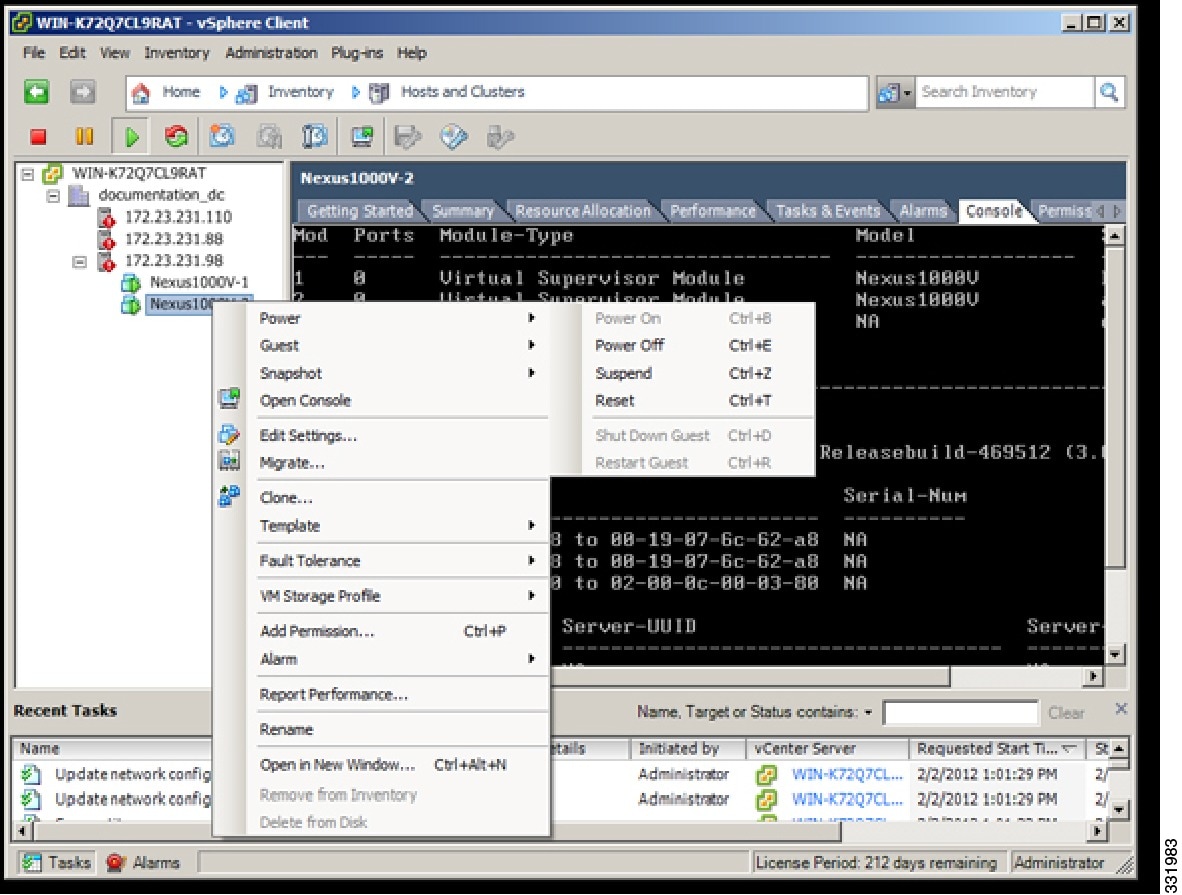Switch to the Performance tab
The image size is (1182, 895).
tap(713, 211)
